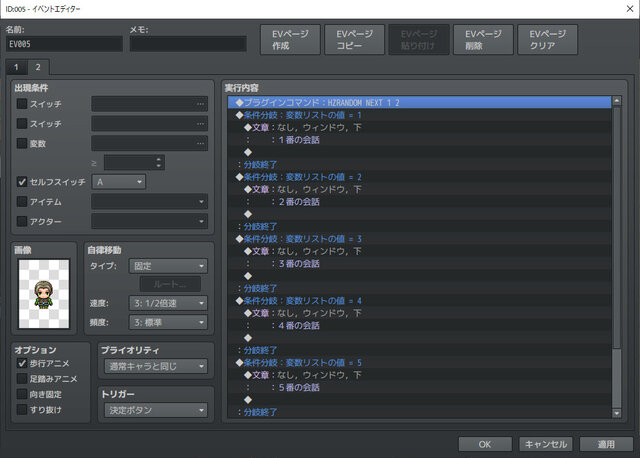Select the 条件分岐：変数リストの値 = 2 line
This screenshot has width=640, height=458.
(419, 177)
